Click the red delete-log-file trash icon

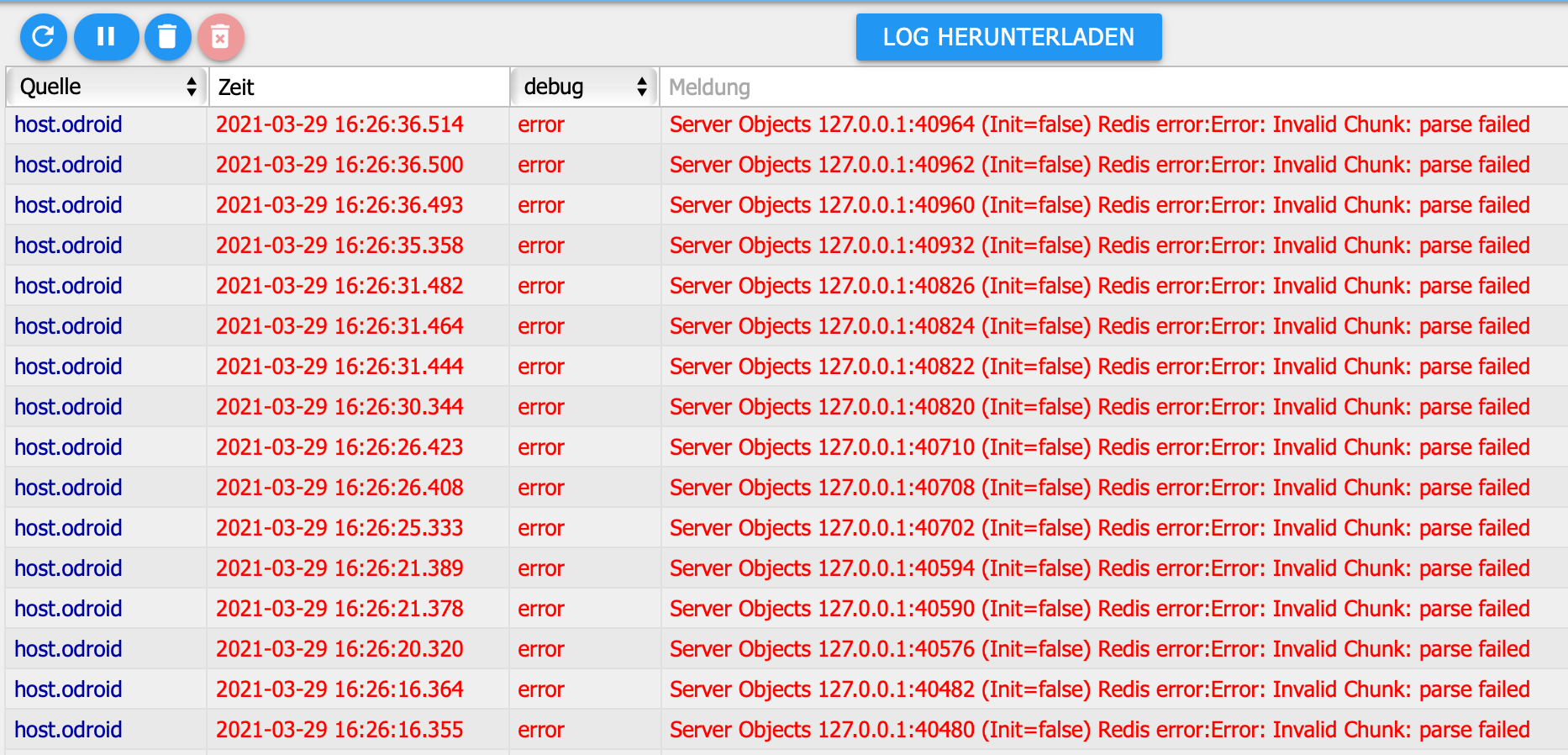(221, 37)
